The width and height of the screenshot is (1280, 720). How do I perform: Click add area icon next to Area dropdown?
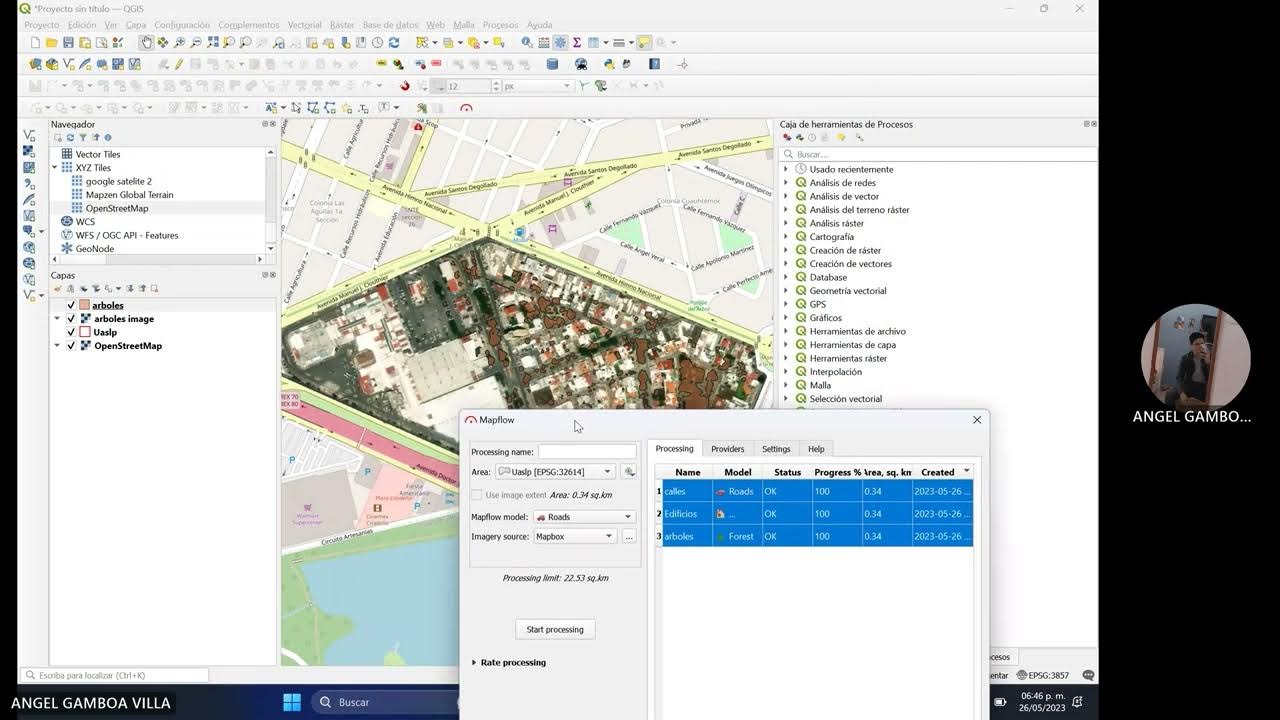click(x=629, y=472)
